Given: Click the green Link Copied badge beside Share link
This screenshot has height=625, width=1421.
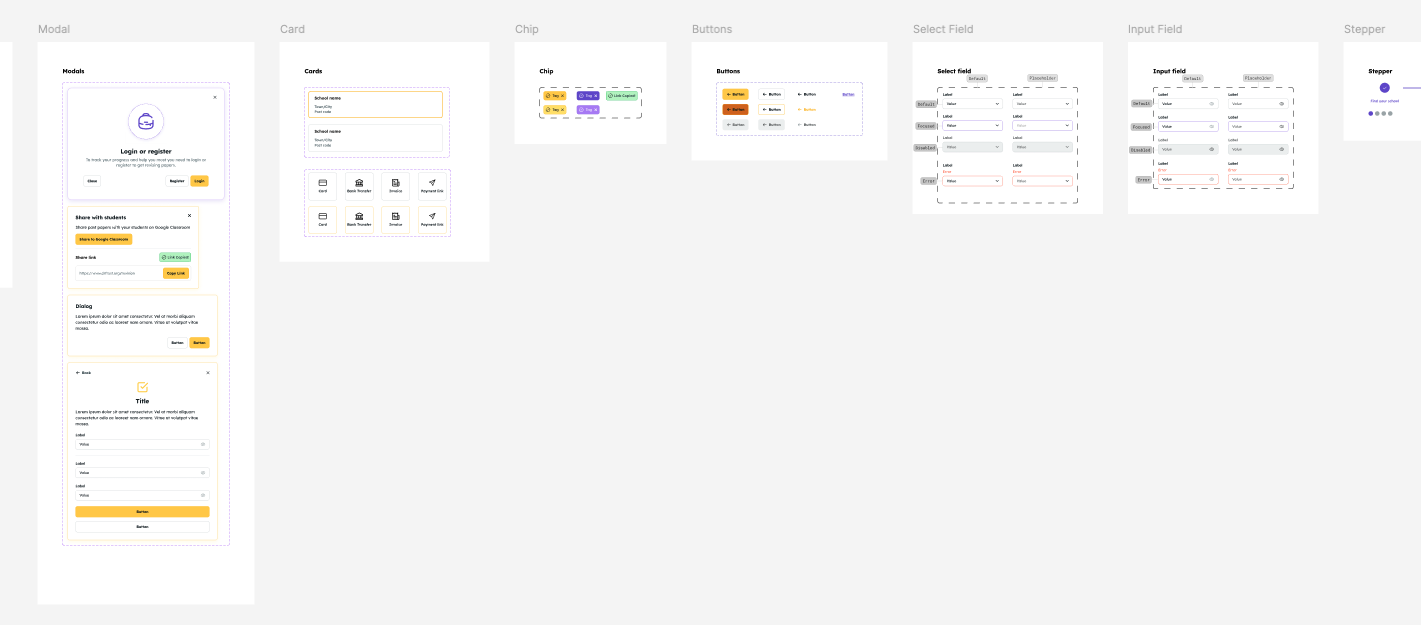Looking at the screenshot, I should [175, 257].
